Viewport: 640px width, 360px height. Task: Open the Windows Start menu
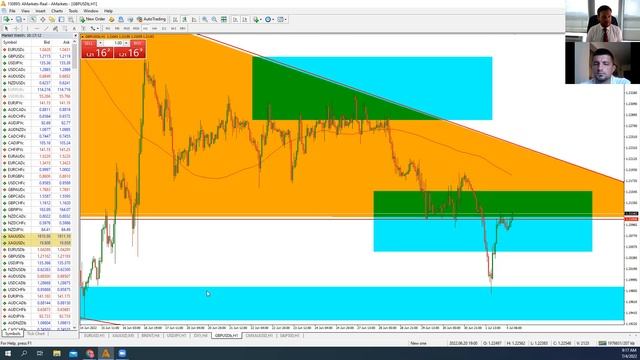tap(8, 353)
